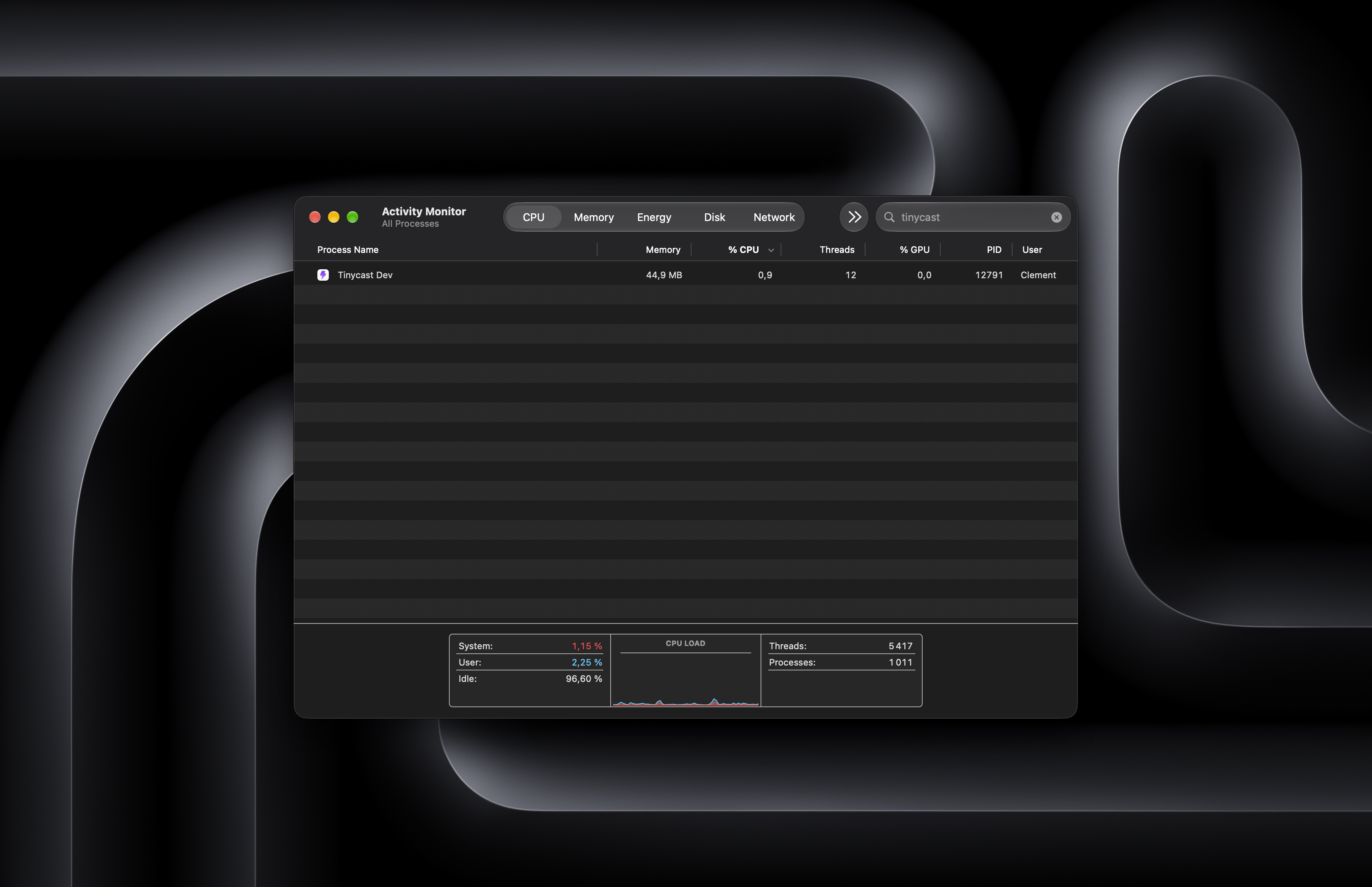Close the Activity Monitor window
This screenshot has height=887, width=1372.
(315, 217)
